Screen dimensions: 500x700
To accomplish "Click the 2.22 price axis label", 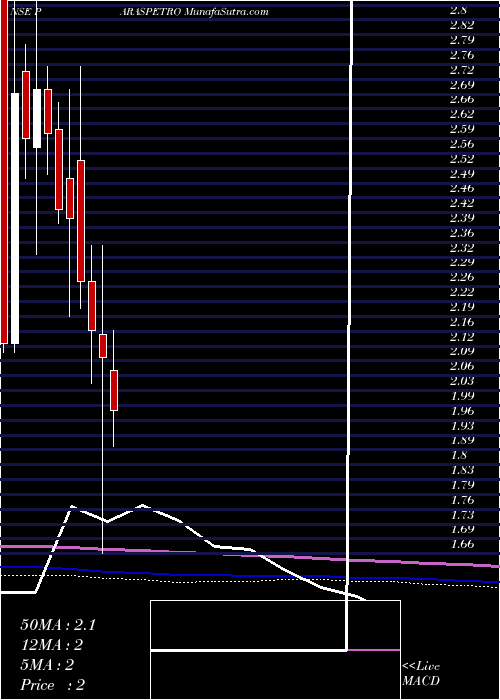I will [462, 292].
